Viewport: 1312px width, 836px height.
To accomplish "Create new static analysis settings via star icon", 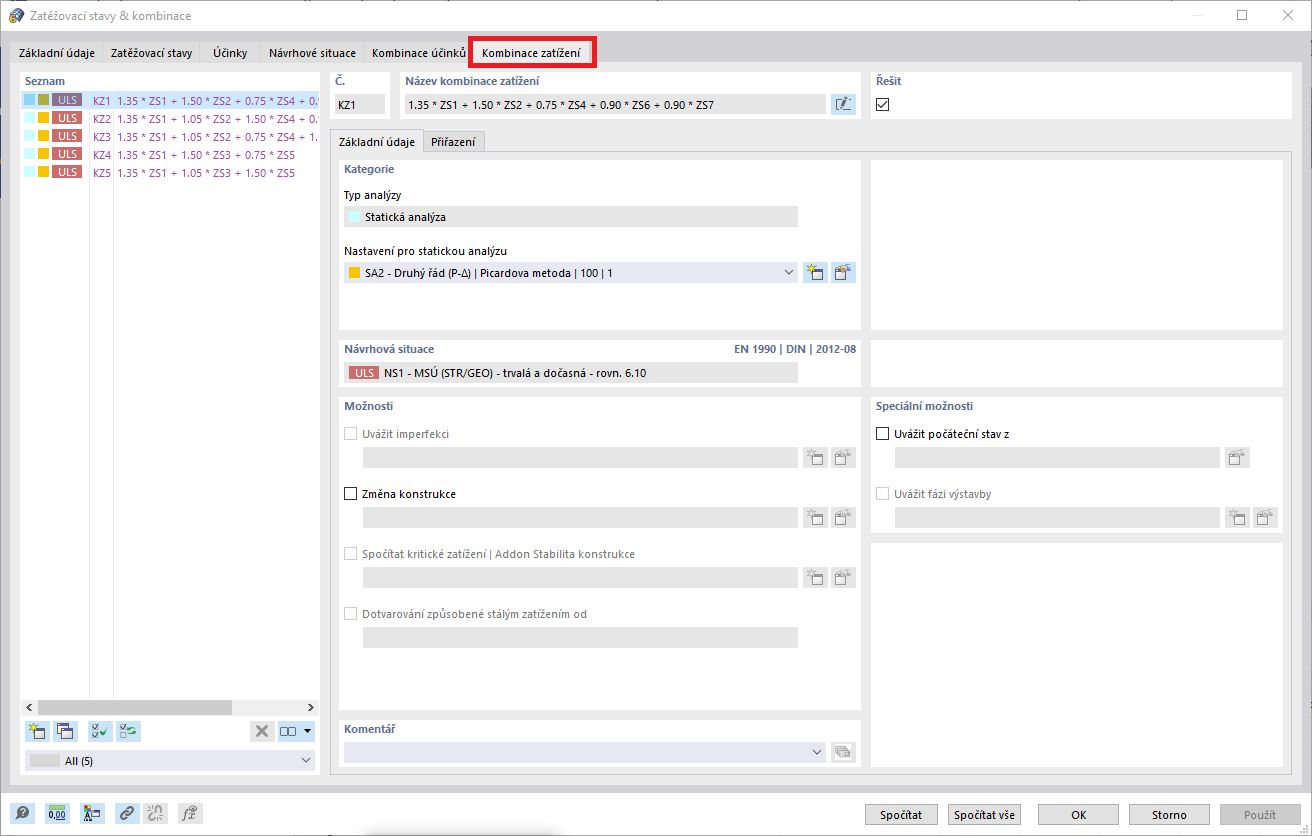I will pos(815,271).
